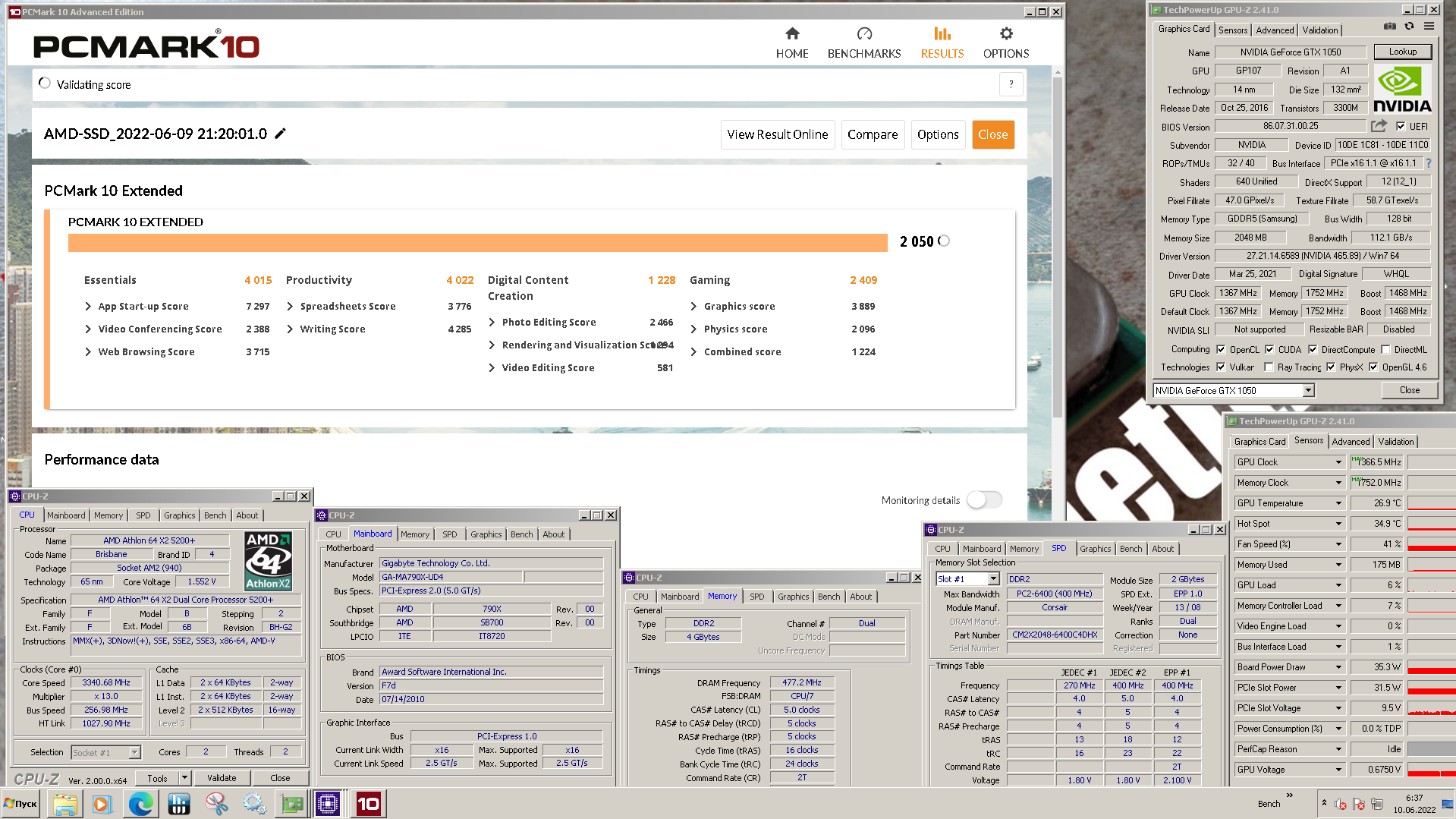The width and height of the screenshot is (1456, 819).
Task: Open Microsoft Edge from taskbar
Action: coord(140,804)
